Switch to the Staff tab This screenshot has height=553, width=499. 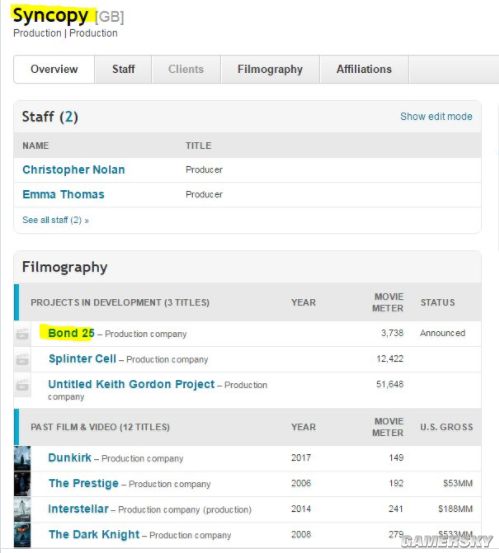pyautogui.click(x=123, y=69)
